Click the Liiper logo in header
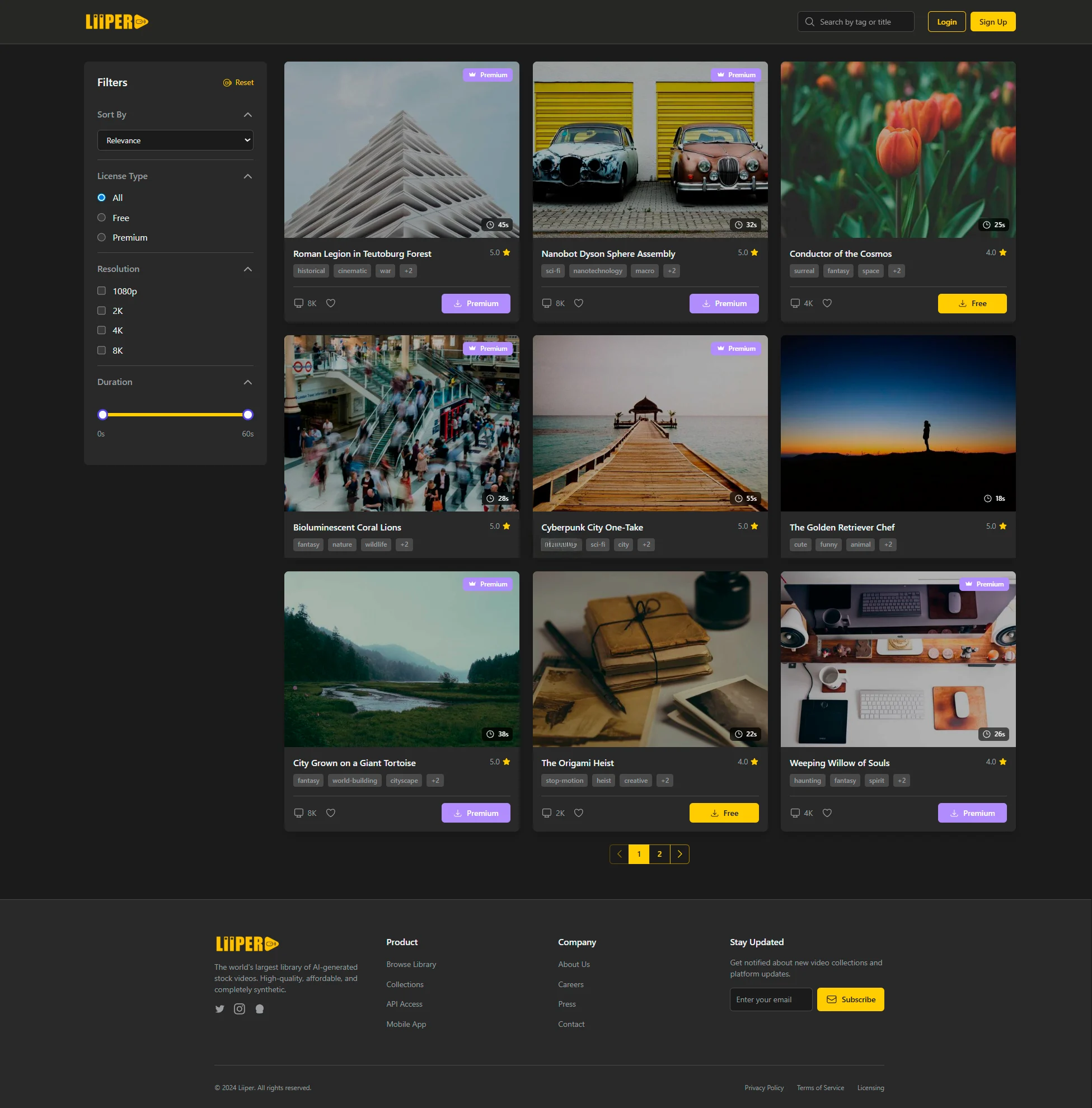The image size is (1092, 1108). [x=117, y=22]
